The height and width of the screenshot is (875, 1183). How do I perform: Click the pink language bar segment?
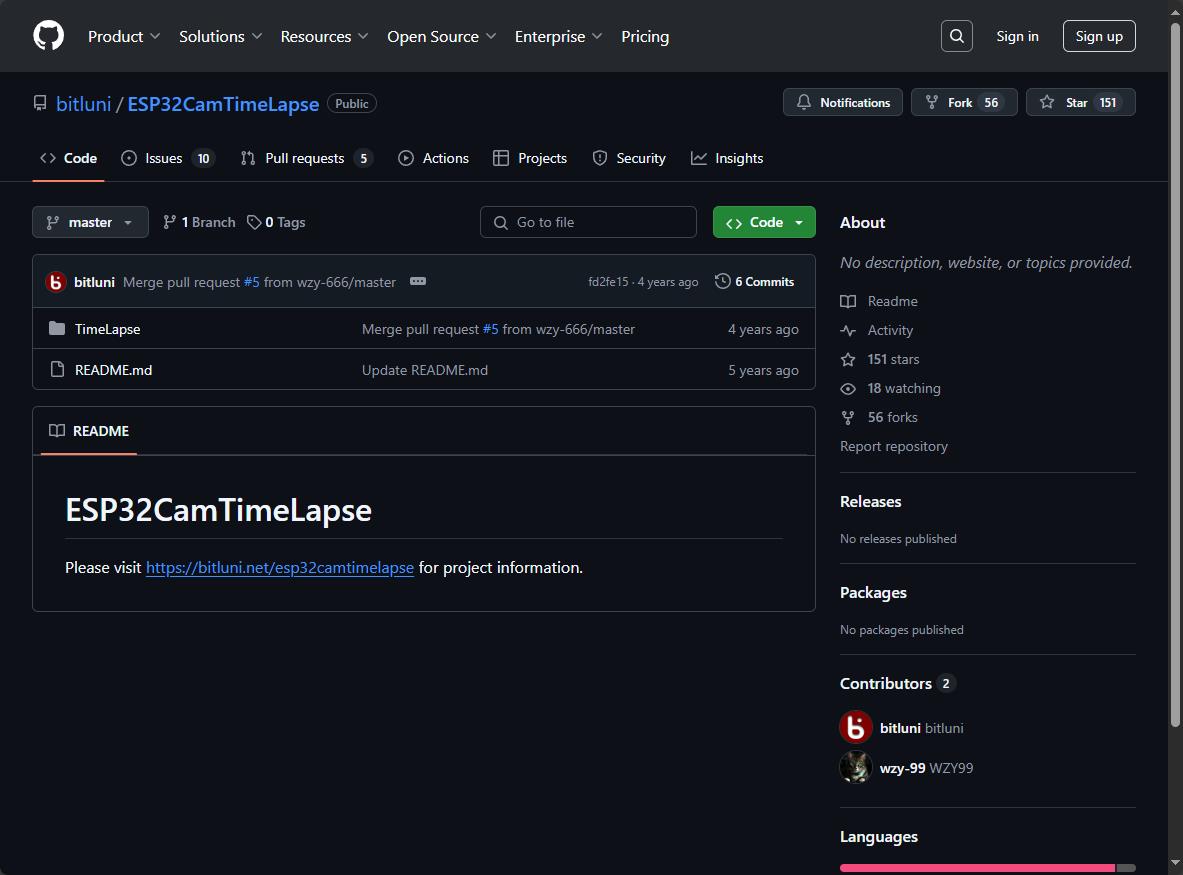(977, 868)
